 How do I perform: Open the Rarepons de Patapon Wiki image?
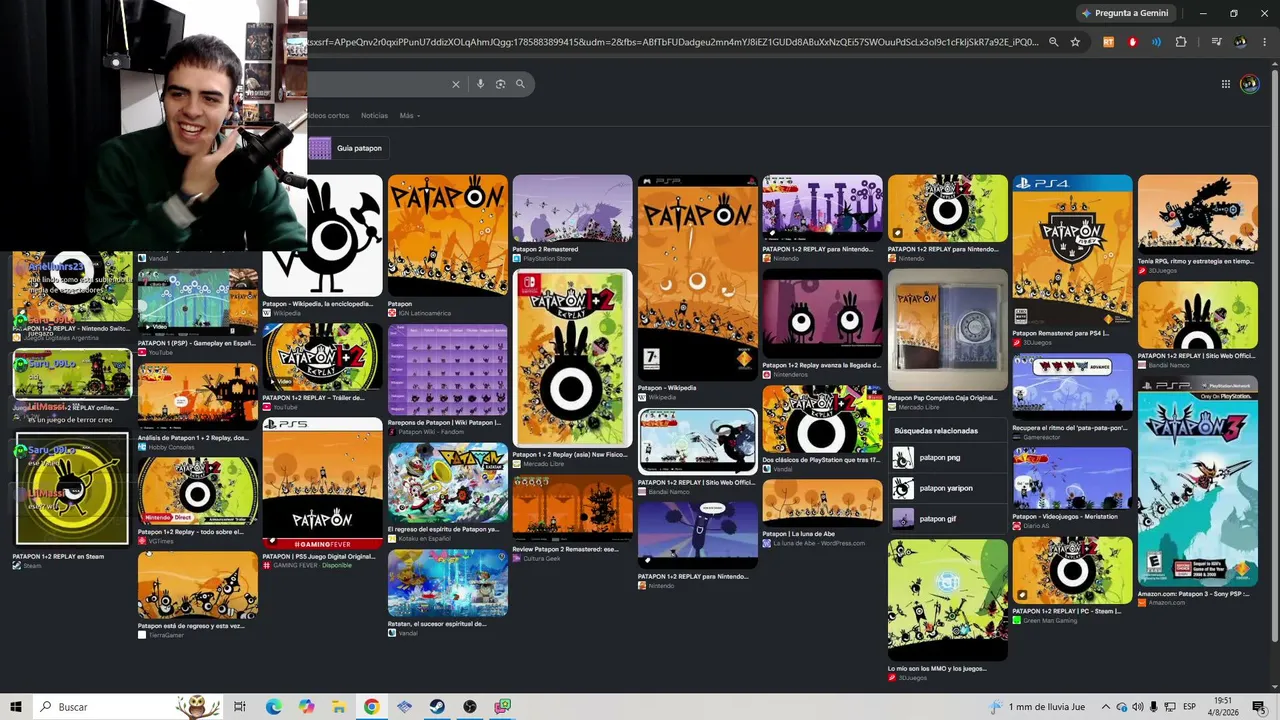[x=447, y=370]
